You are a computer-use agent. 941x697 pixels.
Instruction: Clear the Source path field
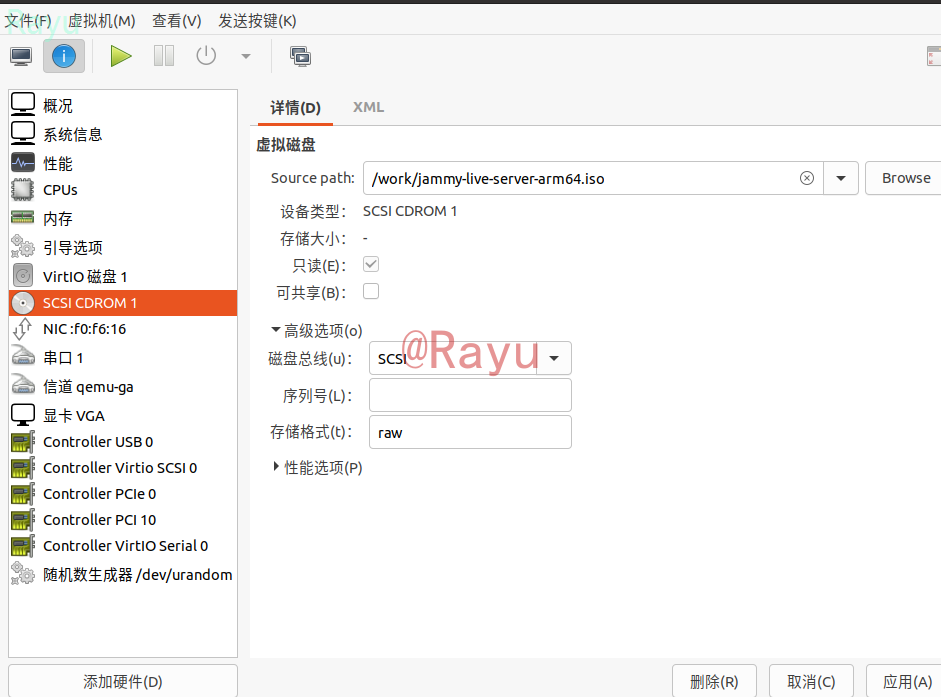(x=807, y=178)
